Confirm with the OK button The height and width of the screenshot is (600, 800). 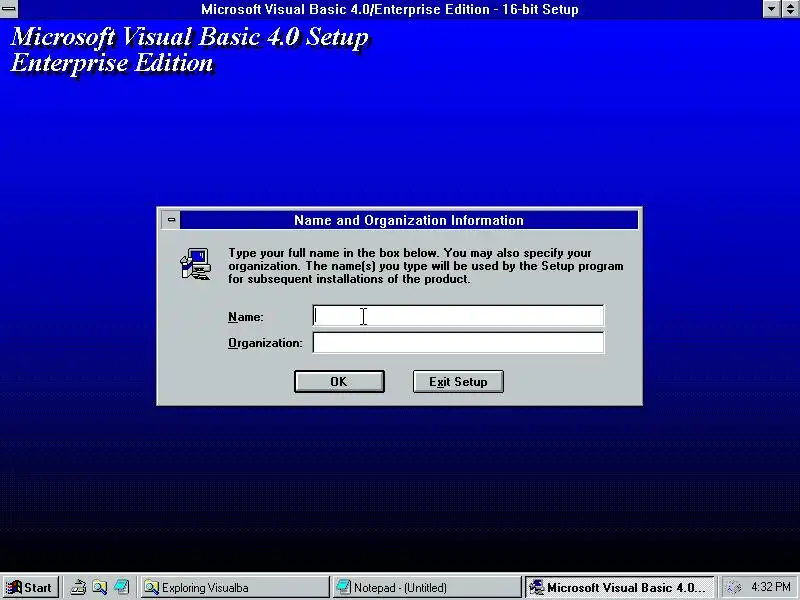(339, 382)
